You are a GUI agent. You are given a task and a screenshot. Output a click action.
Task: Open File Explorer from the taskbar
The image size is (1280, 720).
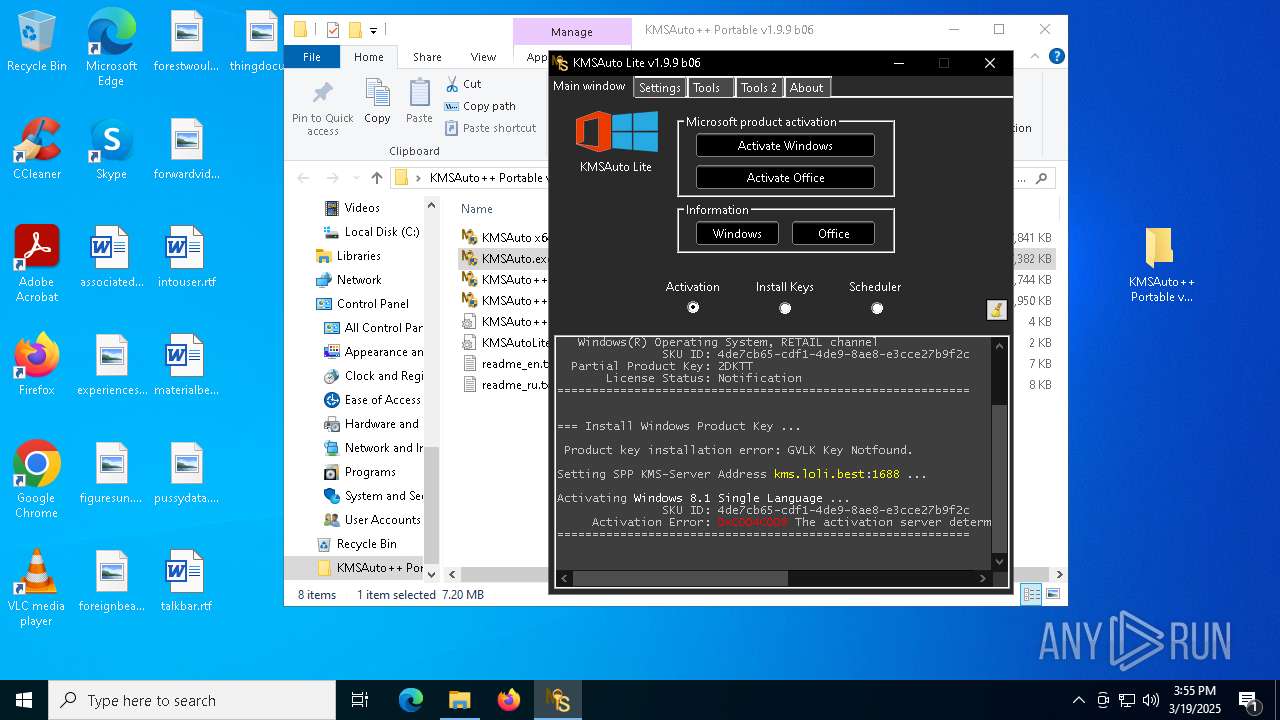tap(459, 700)
